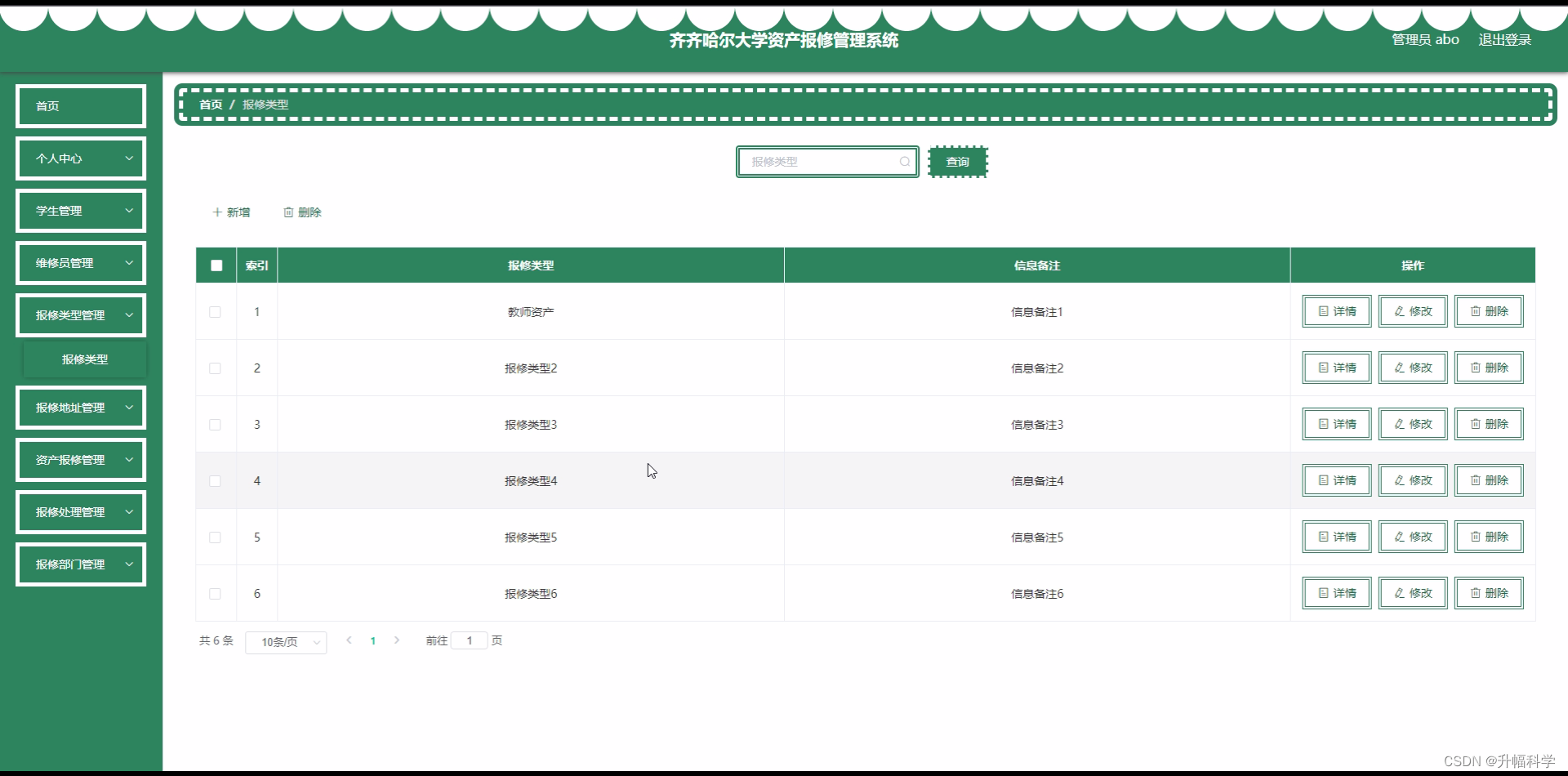
Task: Open 详情 for the 报修类型6 row
Action: [x=1336, y=593]
